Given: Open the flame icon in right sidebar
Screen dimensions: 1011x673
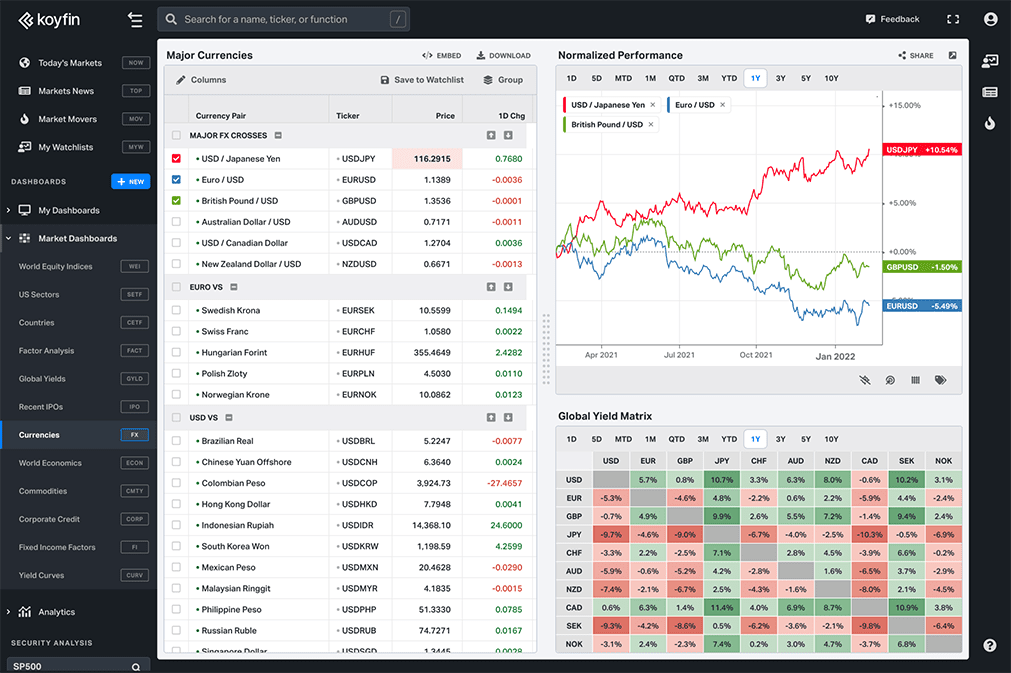Looking at the screenshot, I should 989,124.
